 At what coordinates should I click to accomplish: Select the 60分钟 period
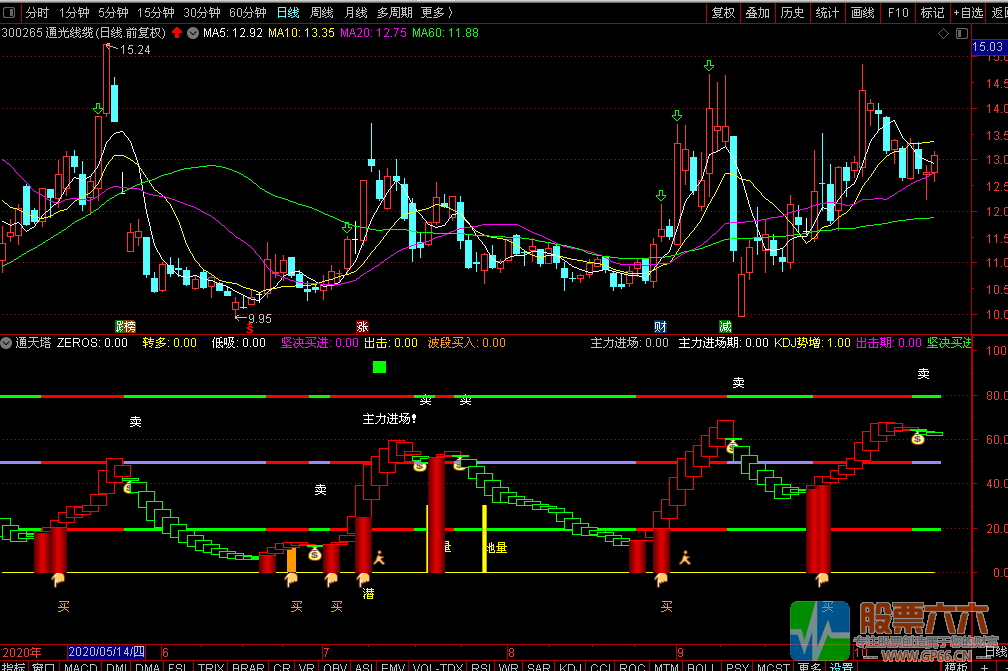248,13
